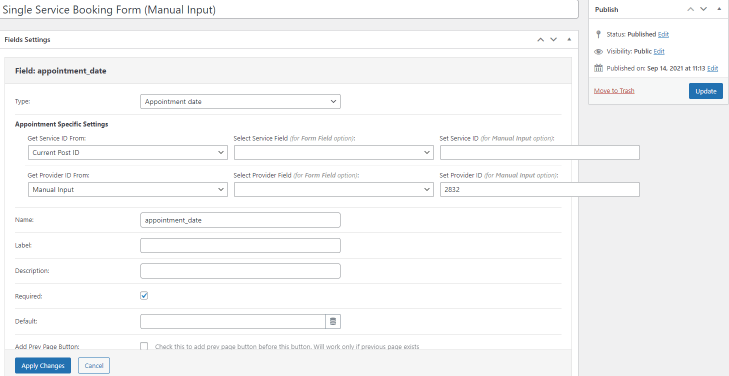
Task: Click Move to Trash link
Action: click(x=614, y=91)
